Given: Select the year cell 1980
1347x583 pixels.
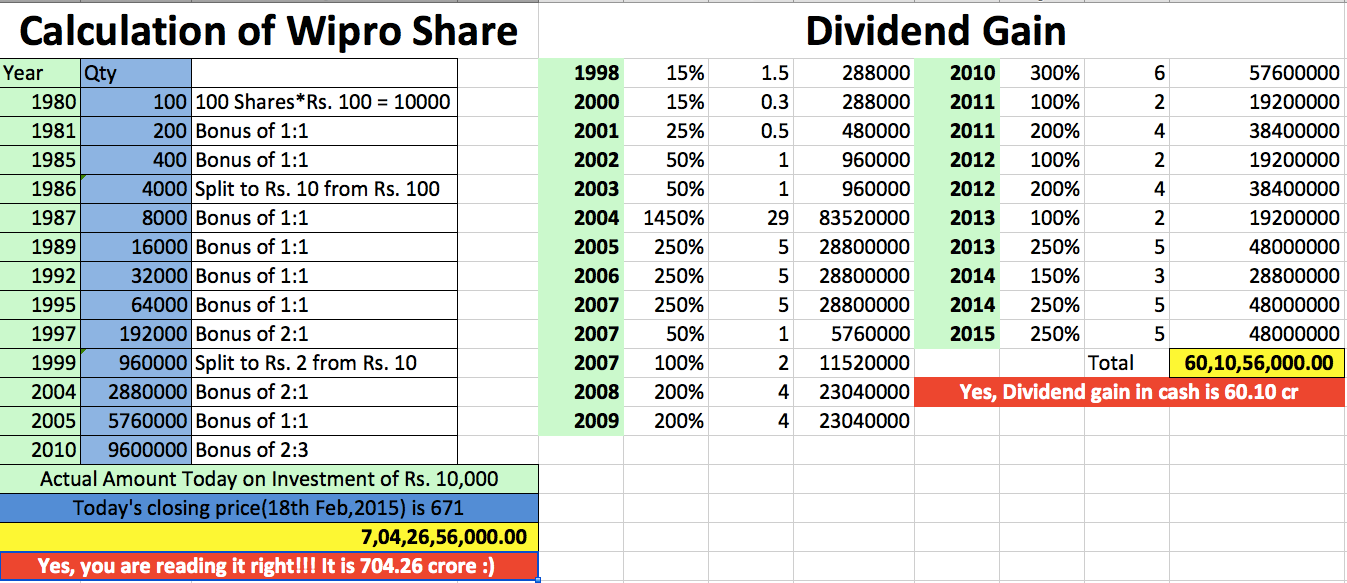Looking at the screenshot, I should click(40, 102).
